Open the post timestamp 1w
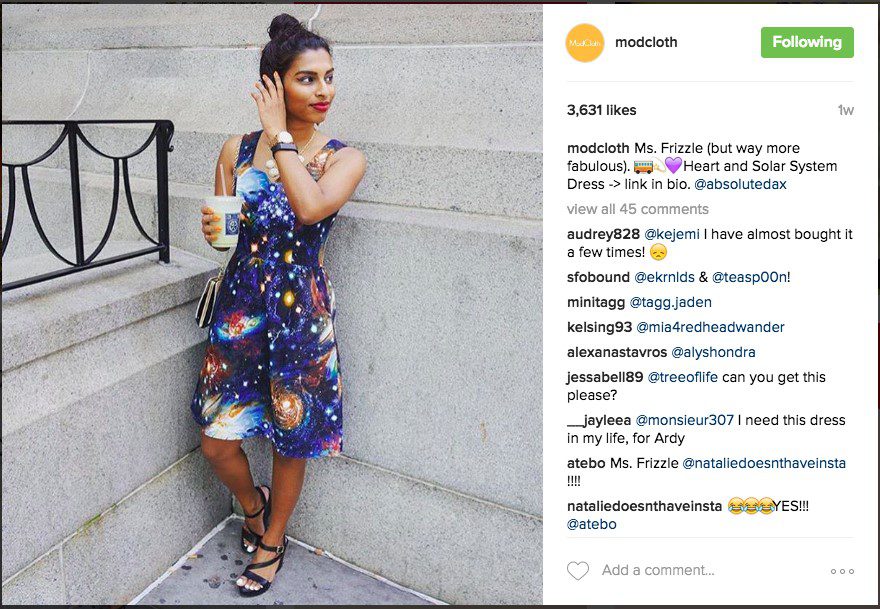Viewport: 880px width, 609px height. click(845, 110)
